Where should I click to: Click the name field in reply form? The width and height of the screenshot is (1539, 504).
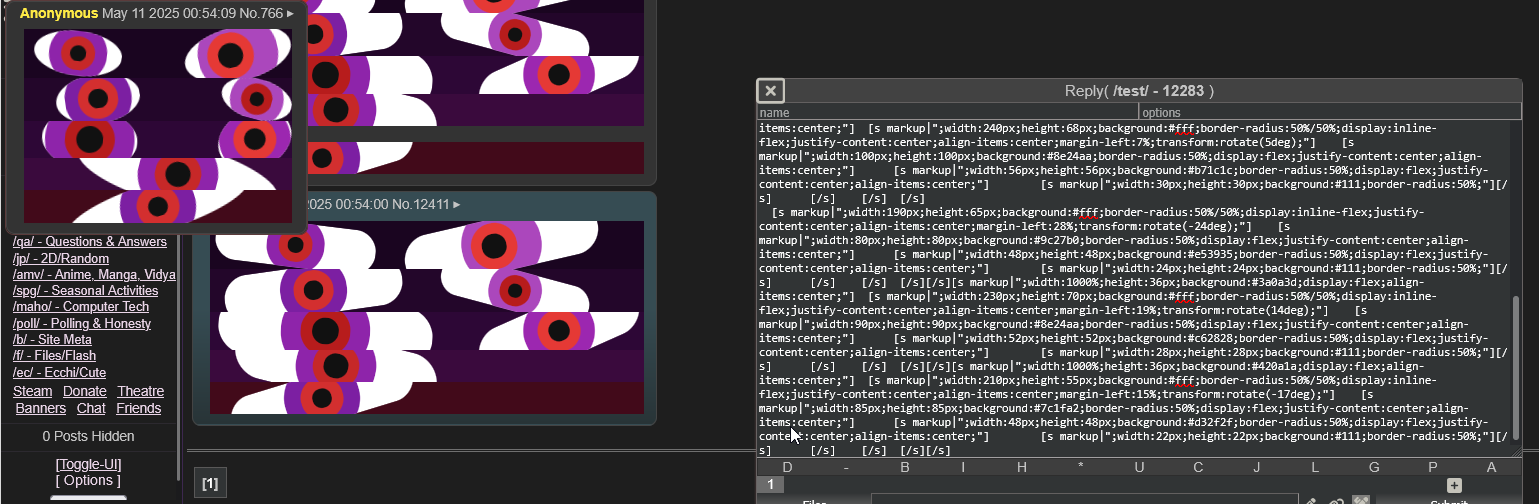pos(947,113)
